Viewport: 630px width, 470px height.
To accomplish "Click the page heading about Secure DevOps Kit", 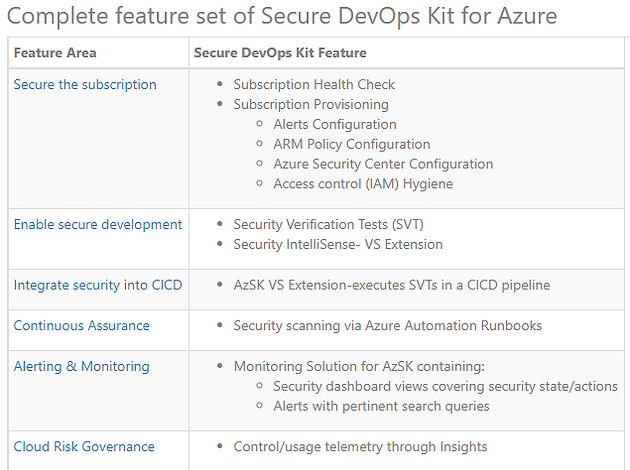I will point(282,16).
